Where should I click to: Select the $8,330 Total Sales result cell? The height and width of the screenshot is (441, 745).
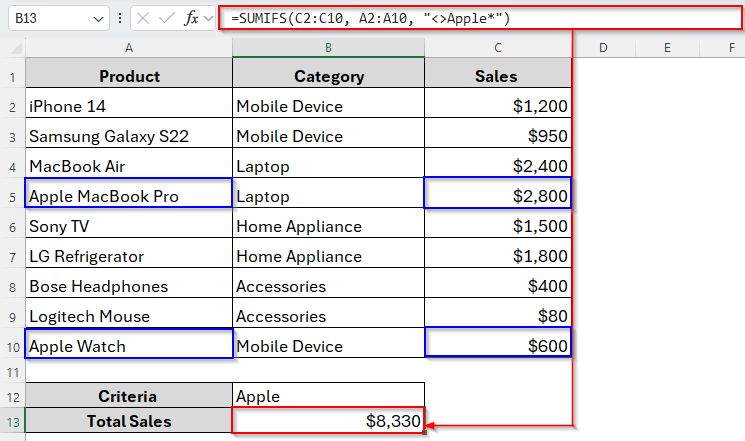pos(328,421)
